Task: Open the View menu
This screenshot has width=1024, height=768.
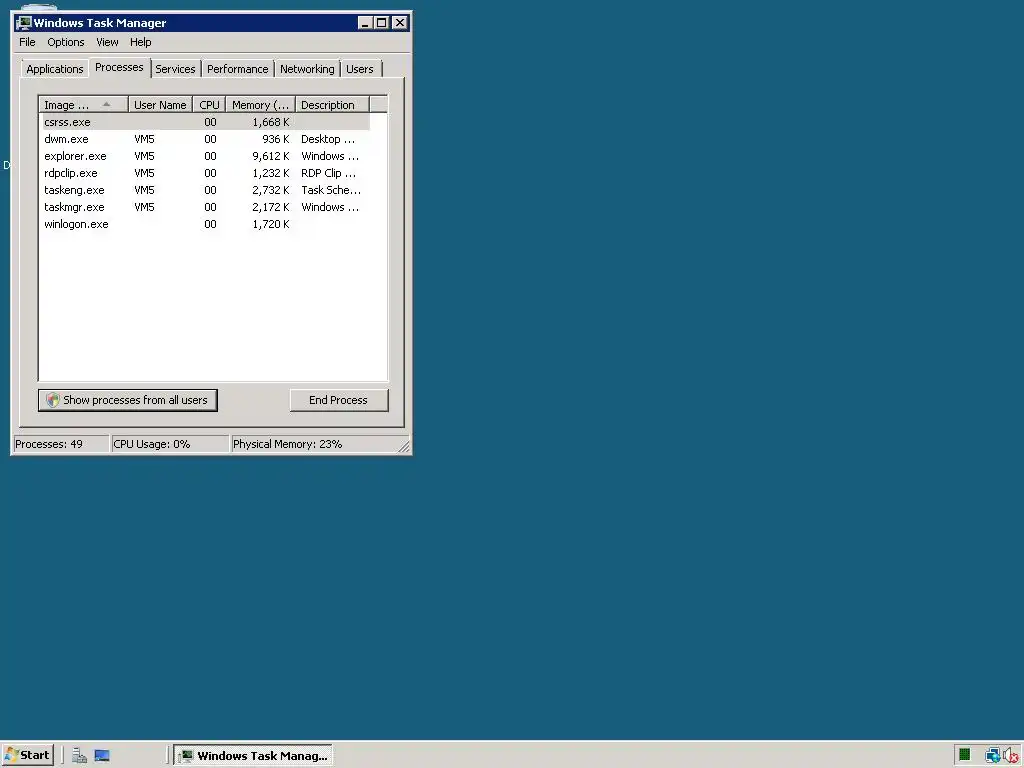Action: [x=107, y=42]
